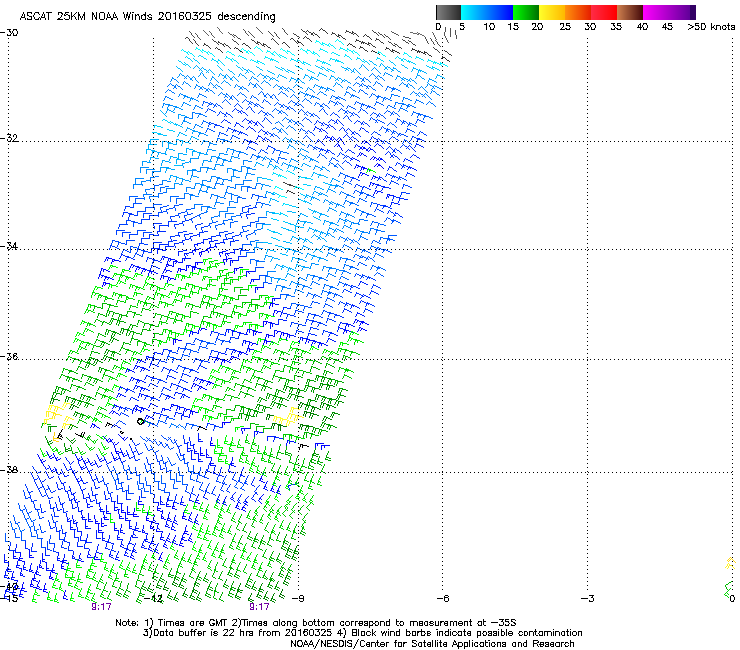Select the magenta 40-45 knots legend segment

656,12
